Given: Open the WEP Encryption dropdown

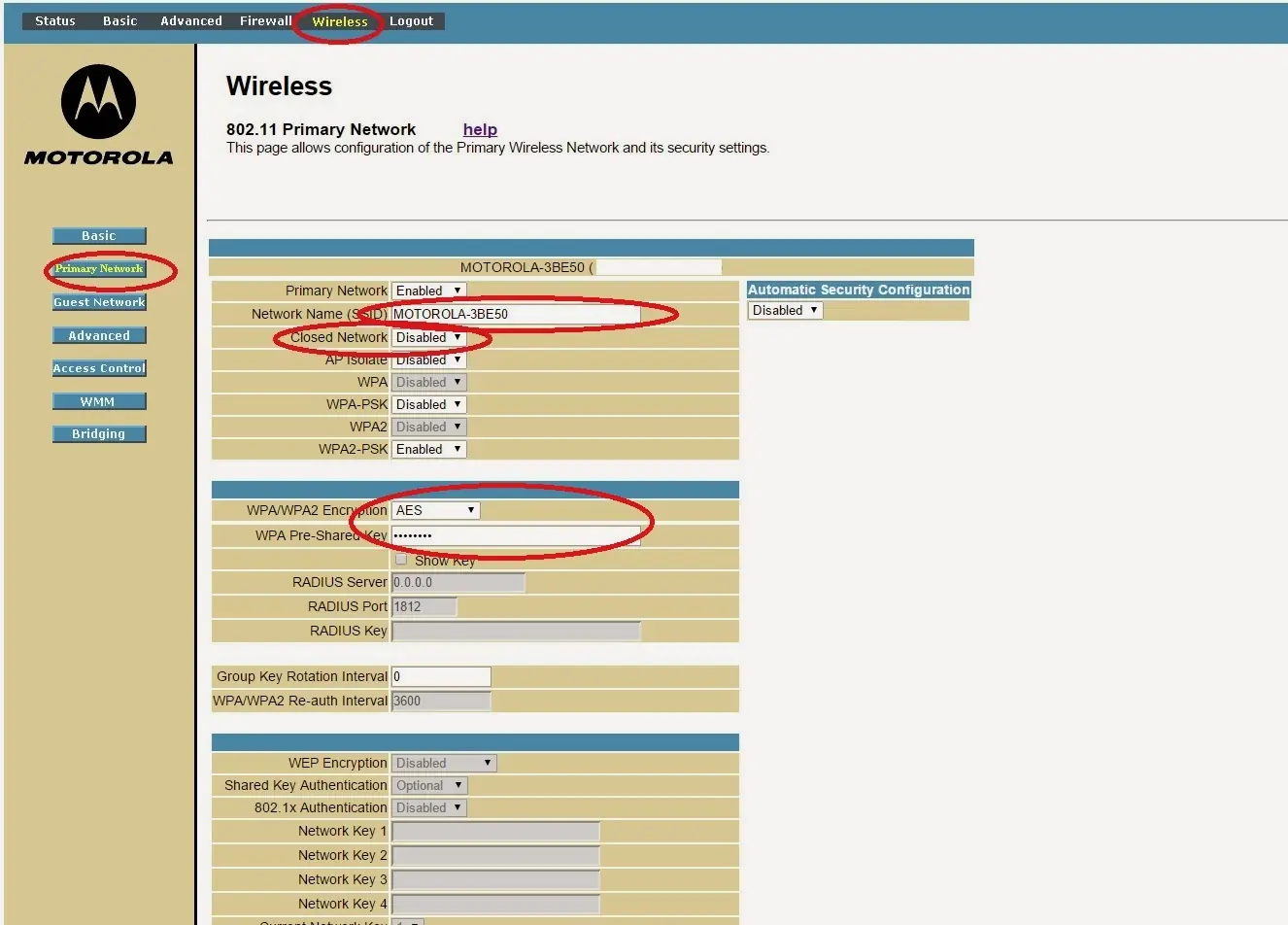Looking at the screenshot, I should coord(444,763).
